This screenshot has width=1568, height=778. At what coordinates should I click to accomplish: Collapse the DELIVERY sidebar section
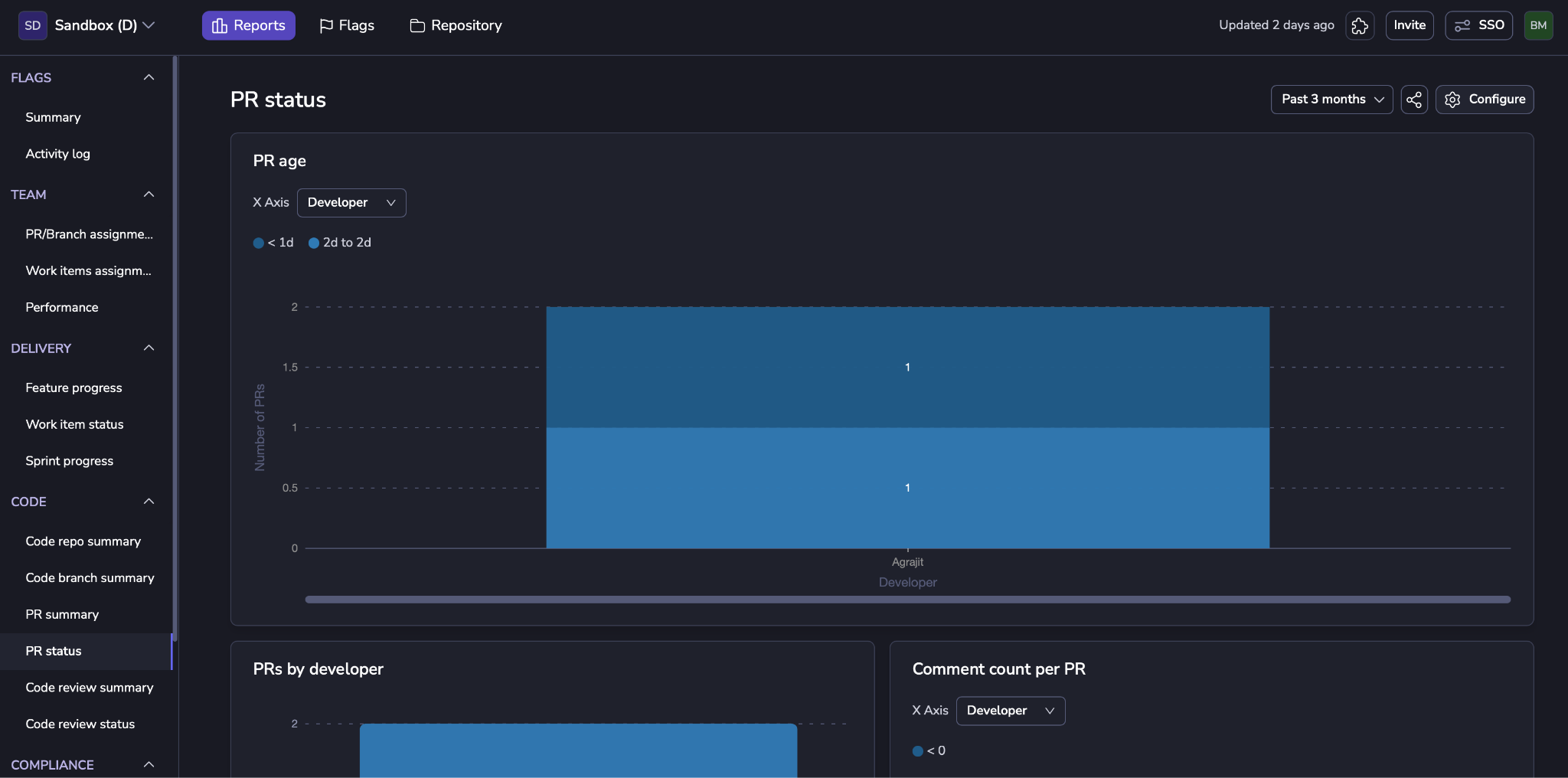pos(149,348)
